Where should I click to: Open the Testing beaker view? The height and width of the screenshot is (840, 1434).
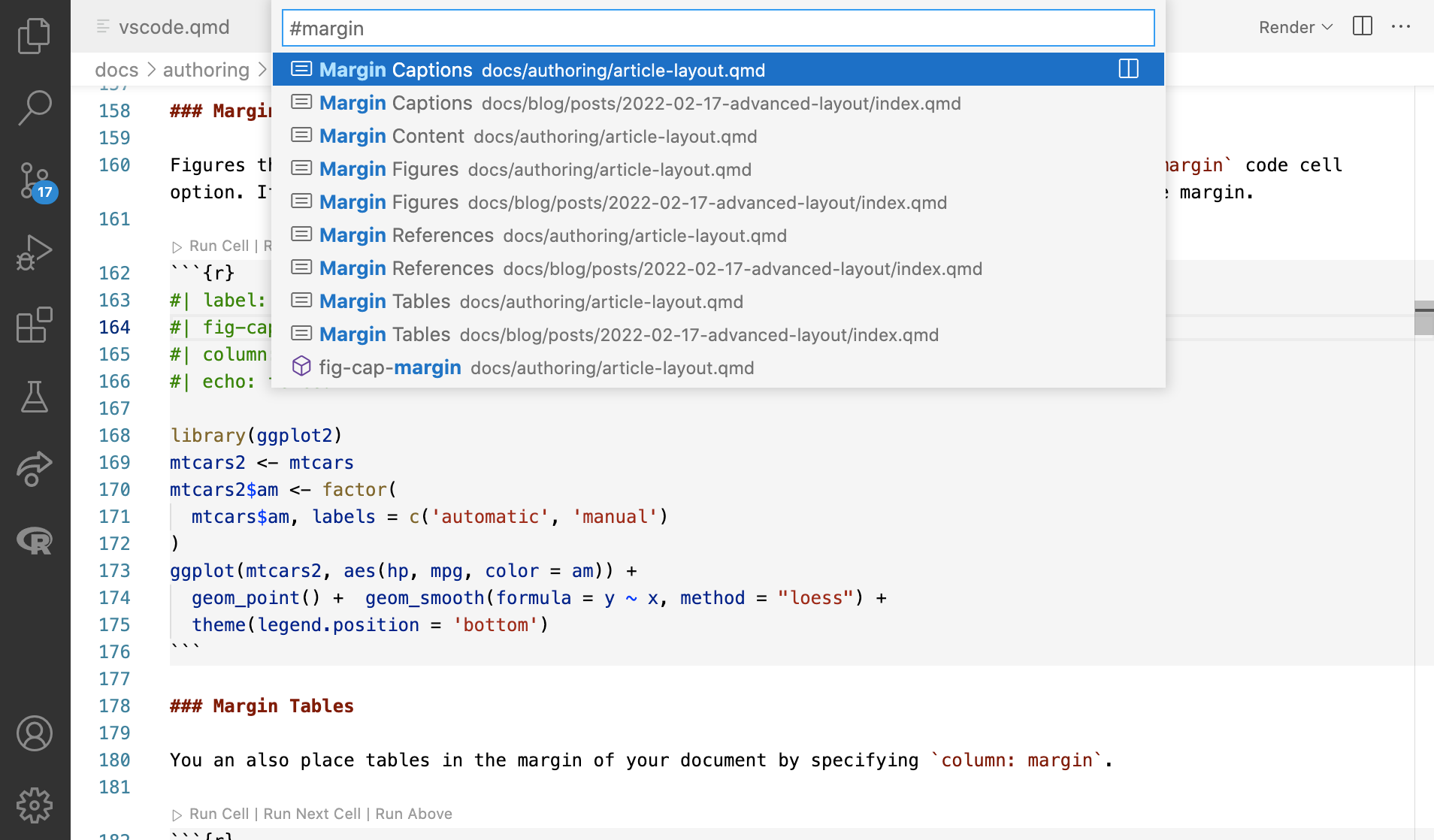(35, 397)
